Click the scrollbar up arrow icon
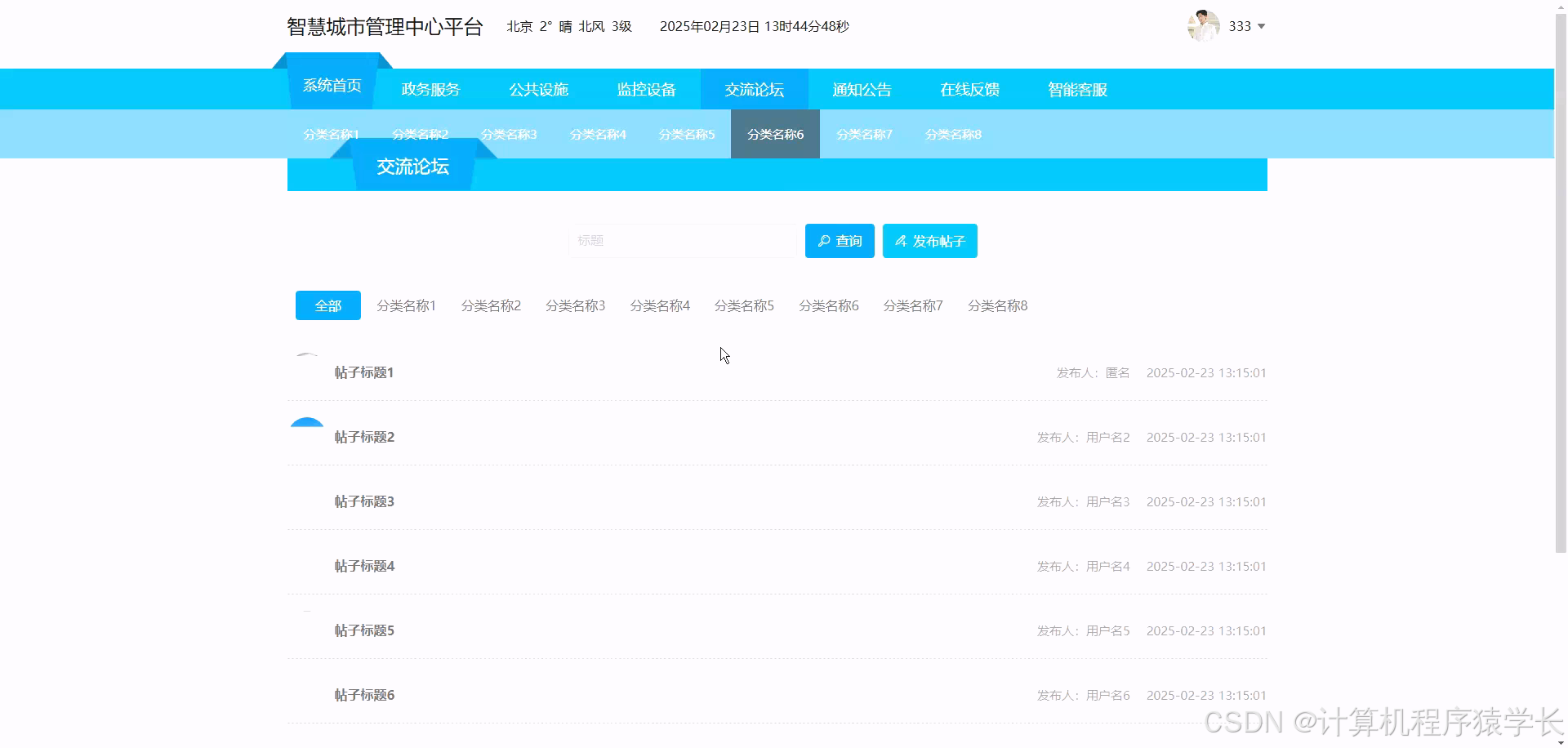Screen dimensions: 1568x748 1561,7
